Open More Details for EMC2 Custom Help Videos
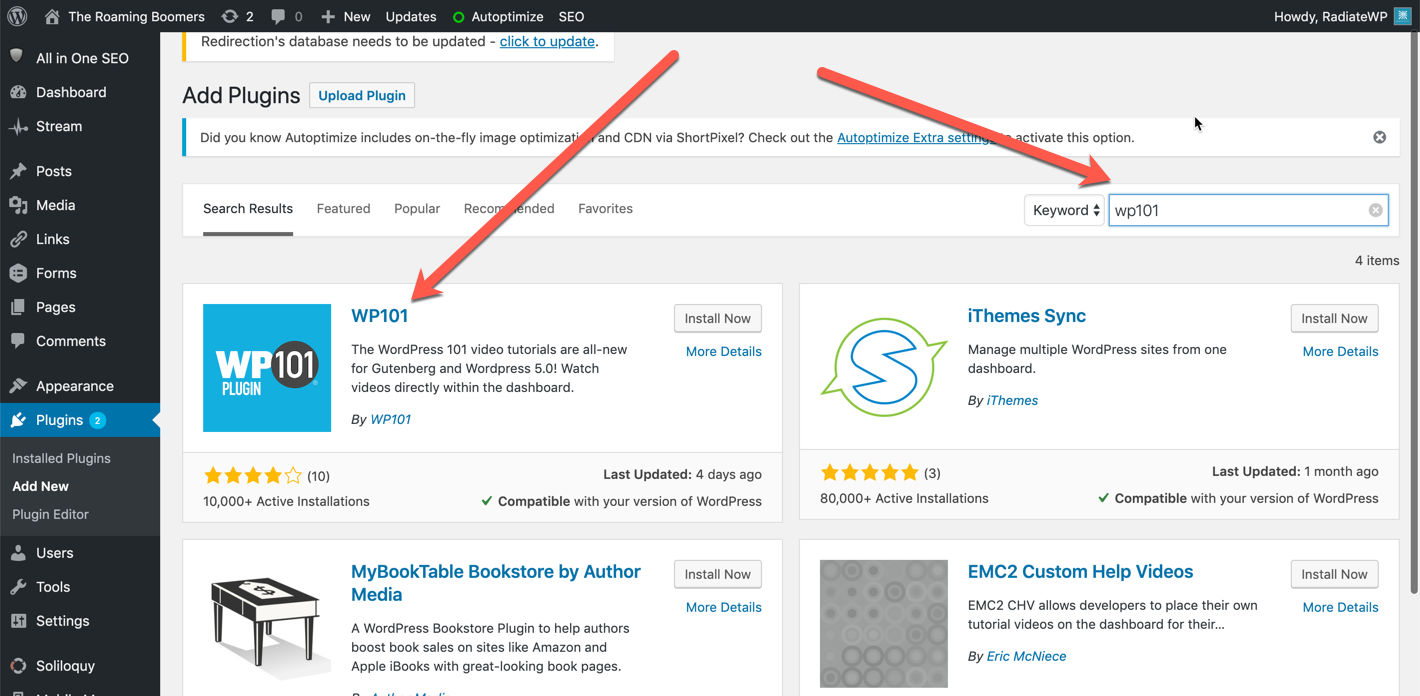Viewport: 1420px width, 696px height. tap(1341, 607)
